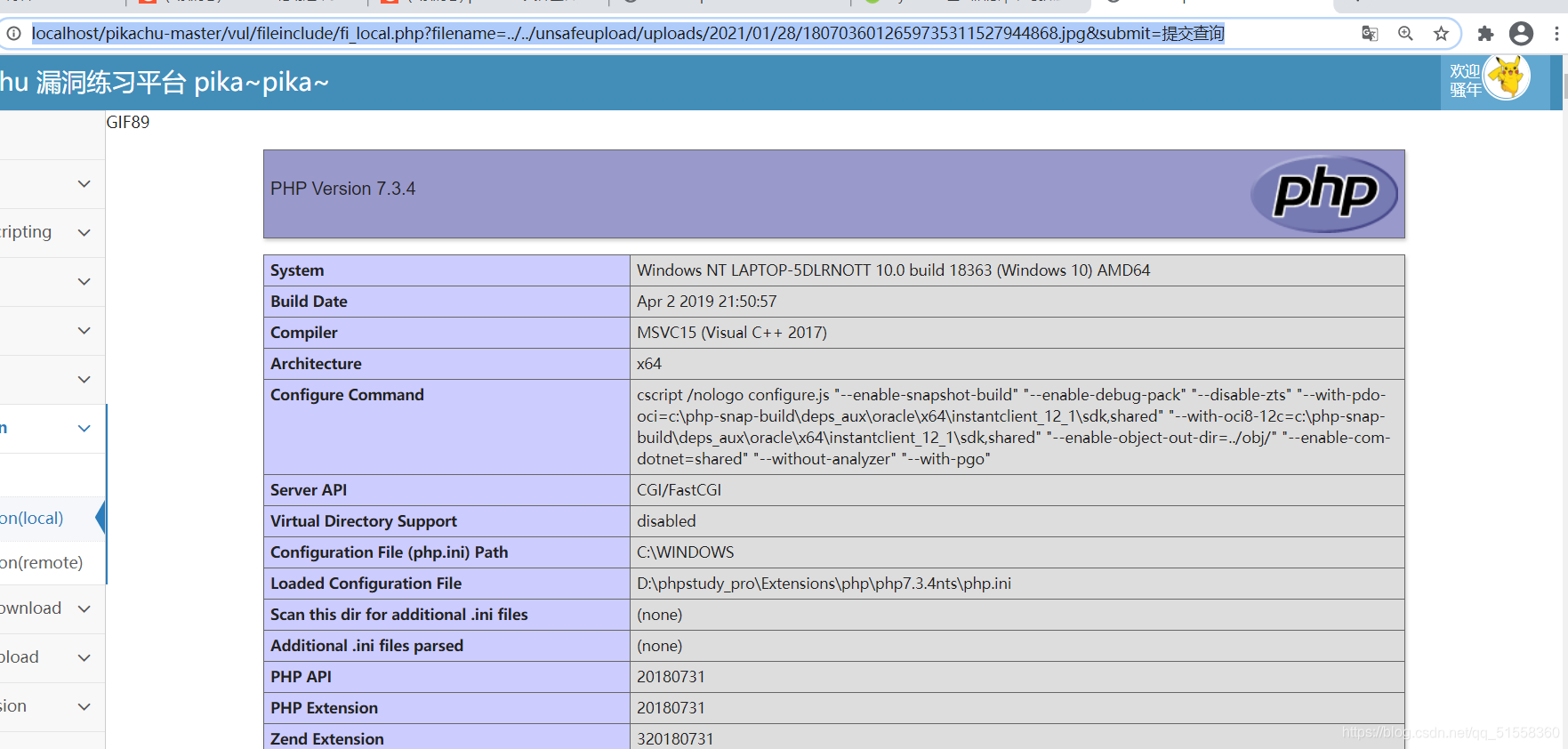Click the Windows NT LAPTOP-5DLRNOTT system value

[x=893, y=270]
